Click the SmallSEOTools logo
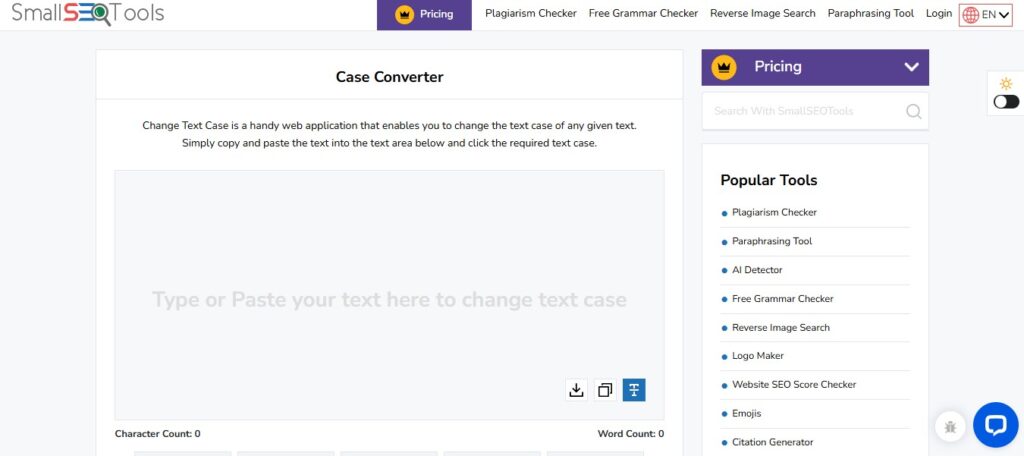The width and height of the screenshot is (1024, 456). coord(88,14)
